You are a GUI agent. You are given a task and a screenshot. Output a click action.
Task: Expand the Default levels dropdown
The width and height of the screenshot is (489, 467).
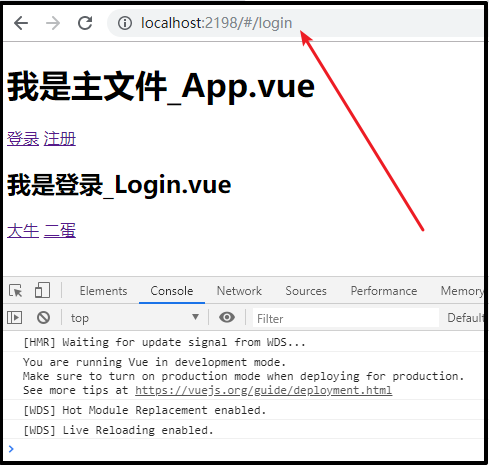pos(465,318)
